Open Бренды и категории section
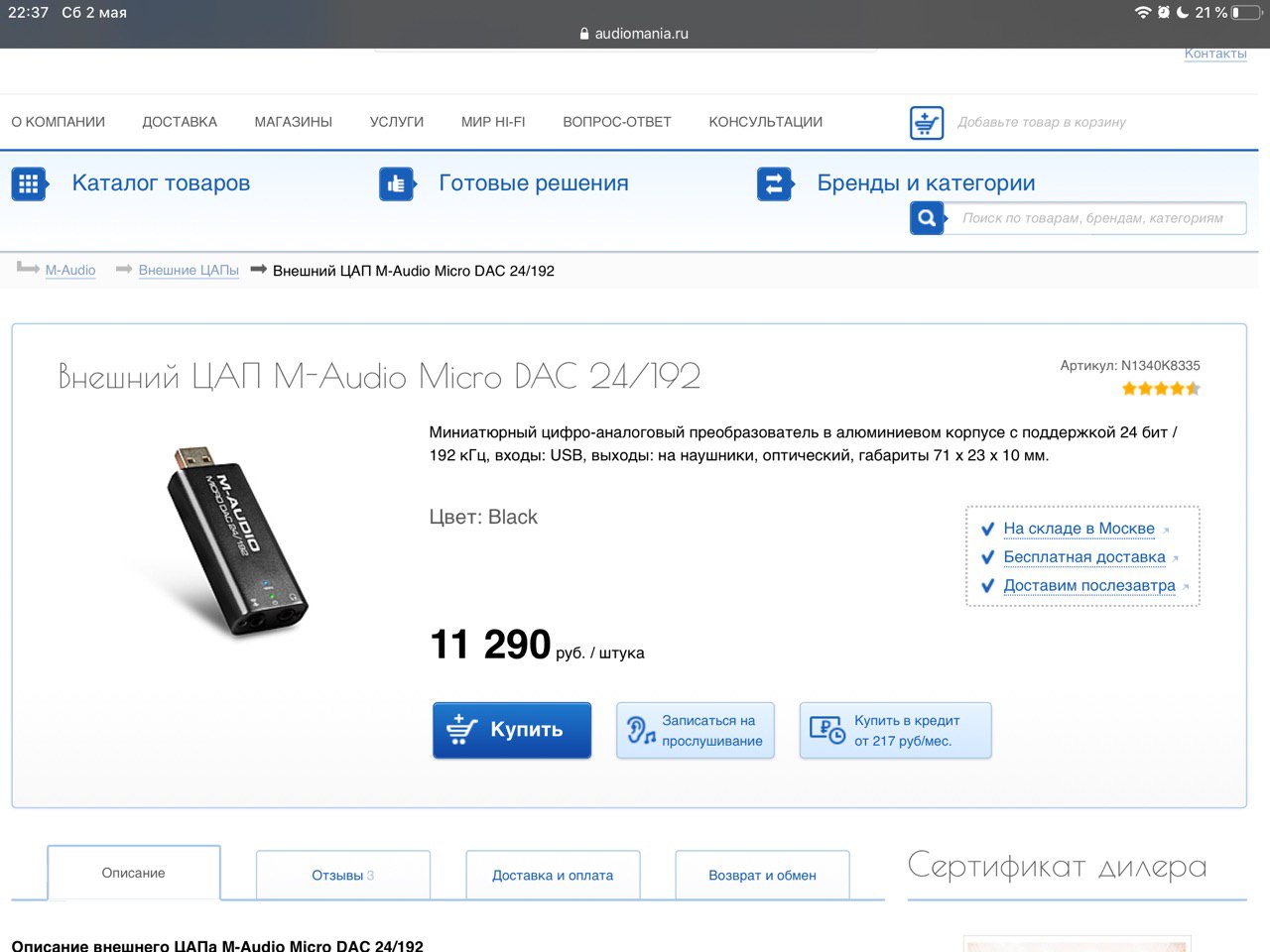The height and width of the screenshot is (952, 1270). click(927, 183)
